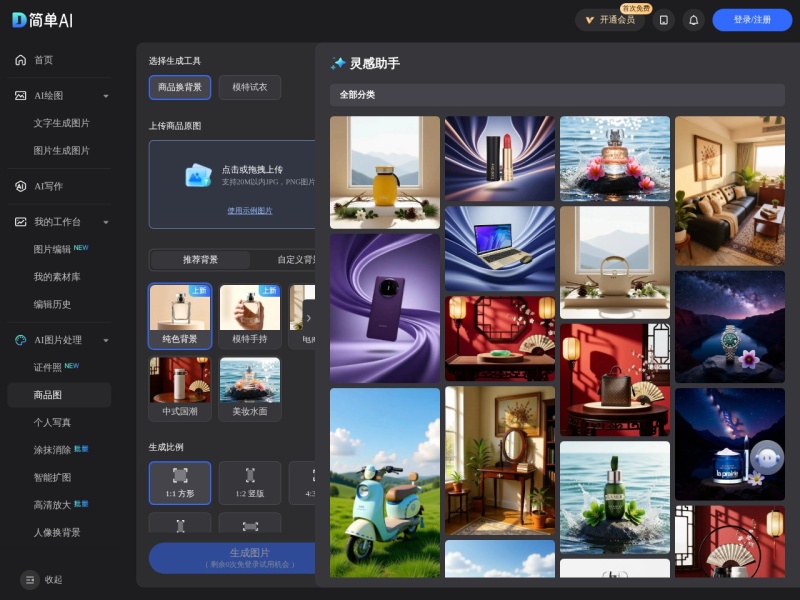The image size is (800, 600).
Task: Open the floating robot assistant icon
Action: click(767, 458)
